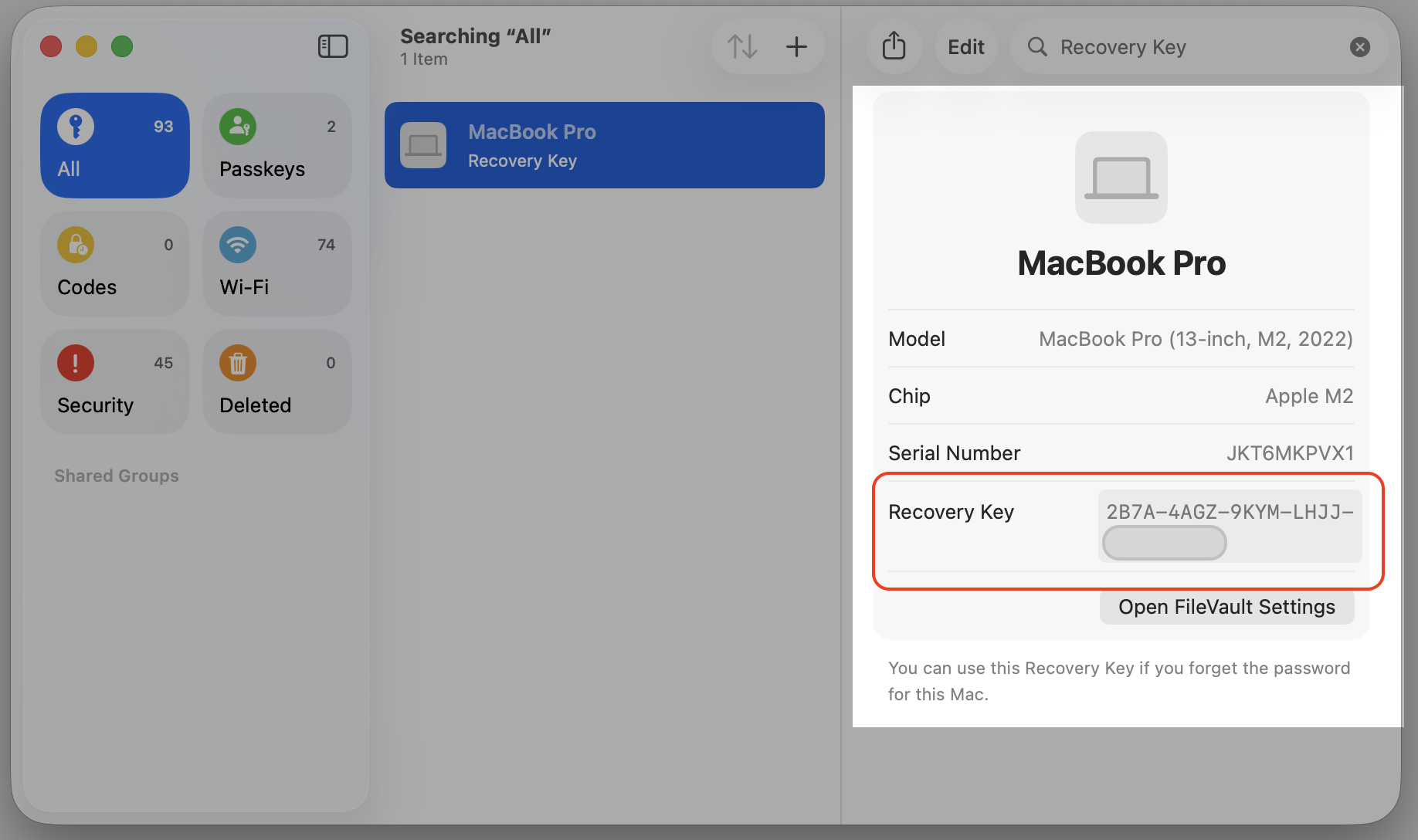Click the red exclamation Security icon
Viewport: 1418px width, 840px height.
76,363
